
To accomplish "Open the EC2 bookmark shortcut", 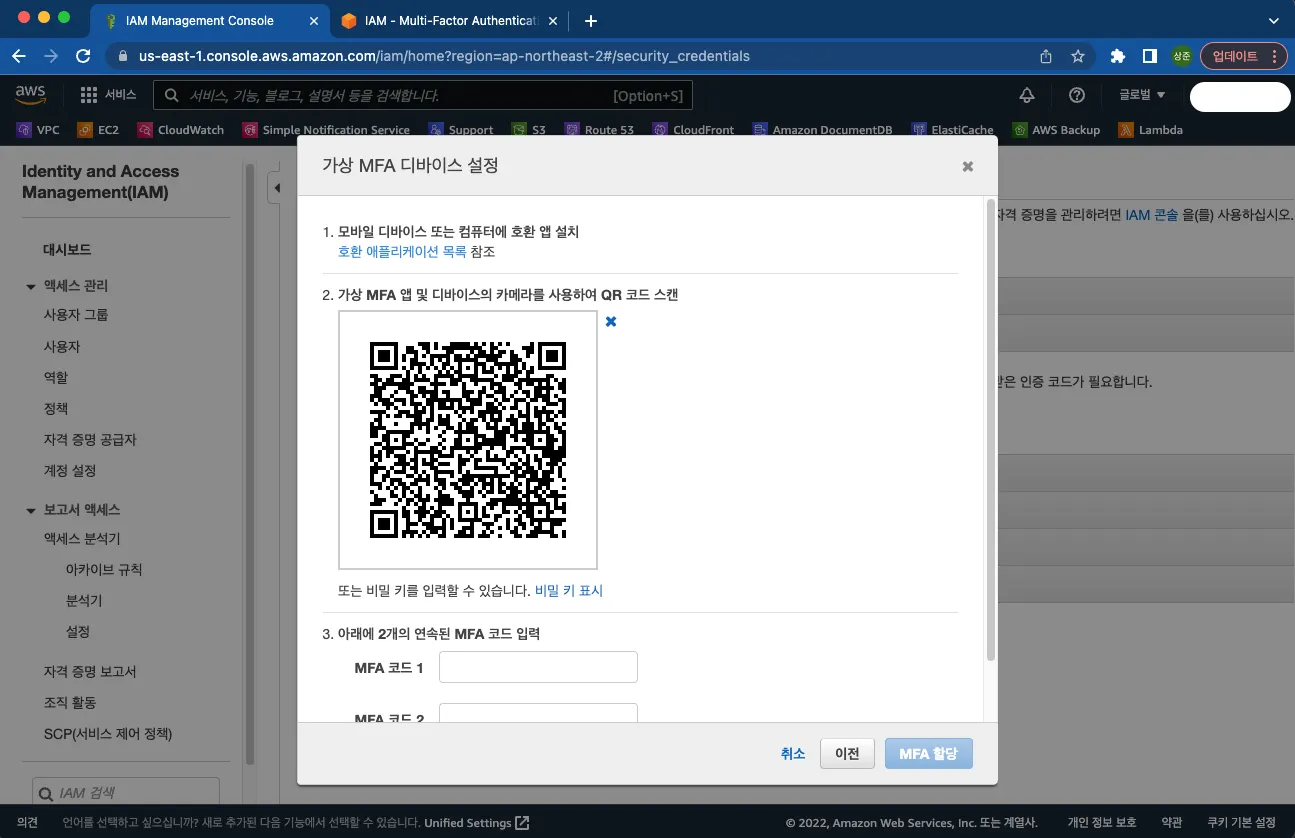I will click(98, 130).
